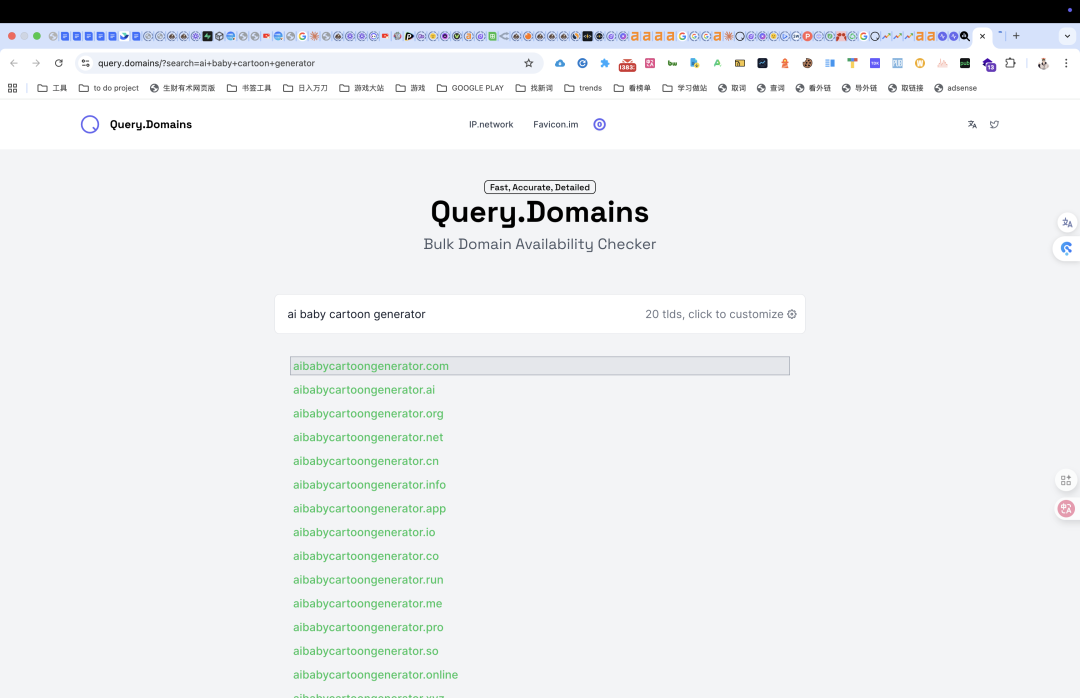Click '20 tlds, click to customize' setting
Screen dimensions: 1080x698
[720, 314]
